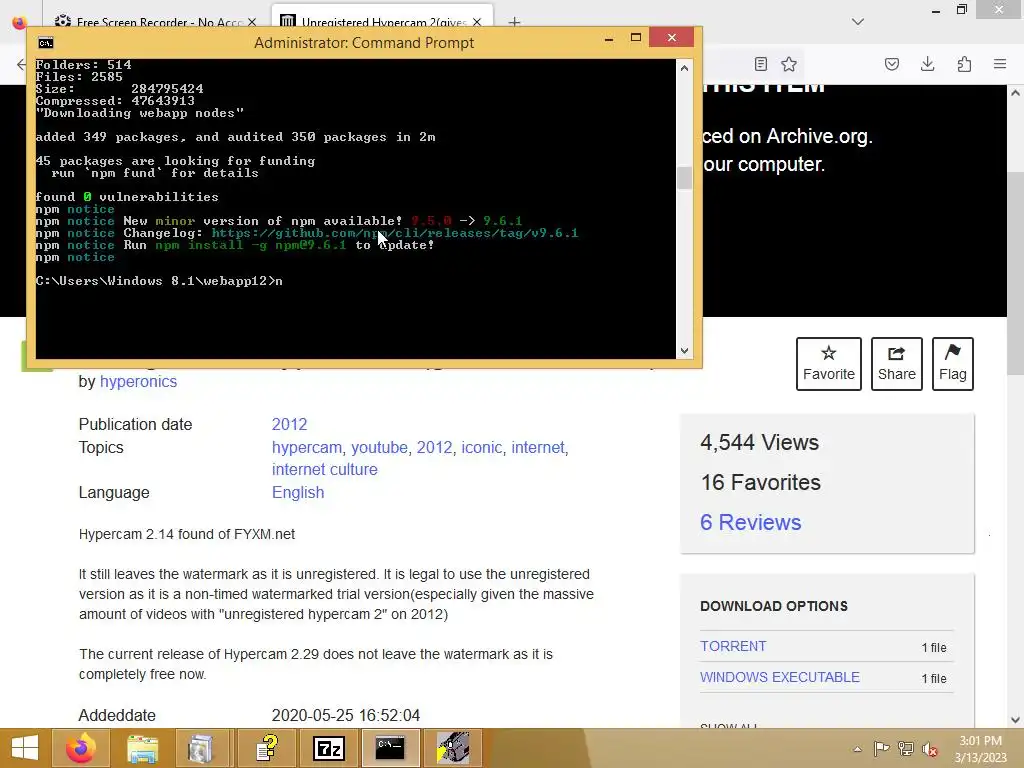
Task: Click the Firefox page scroll up arrow
Action: pos(1016,93)
